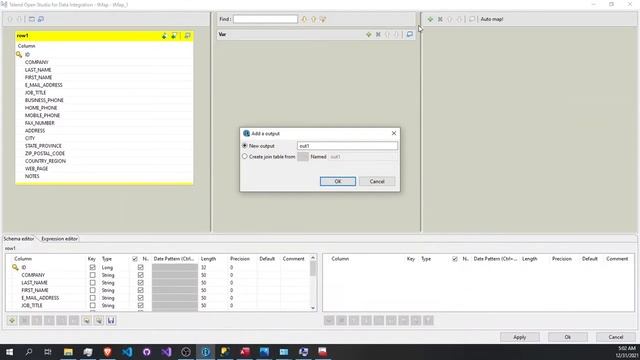
Task: Add a variable with the Var green plus
Action: coord(369,35)
